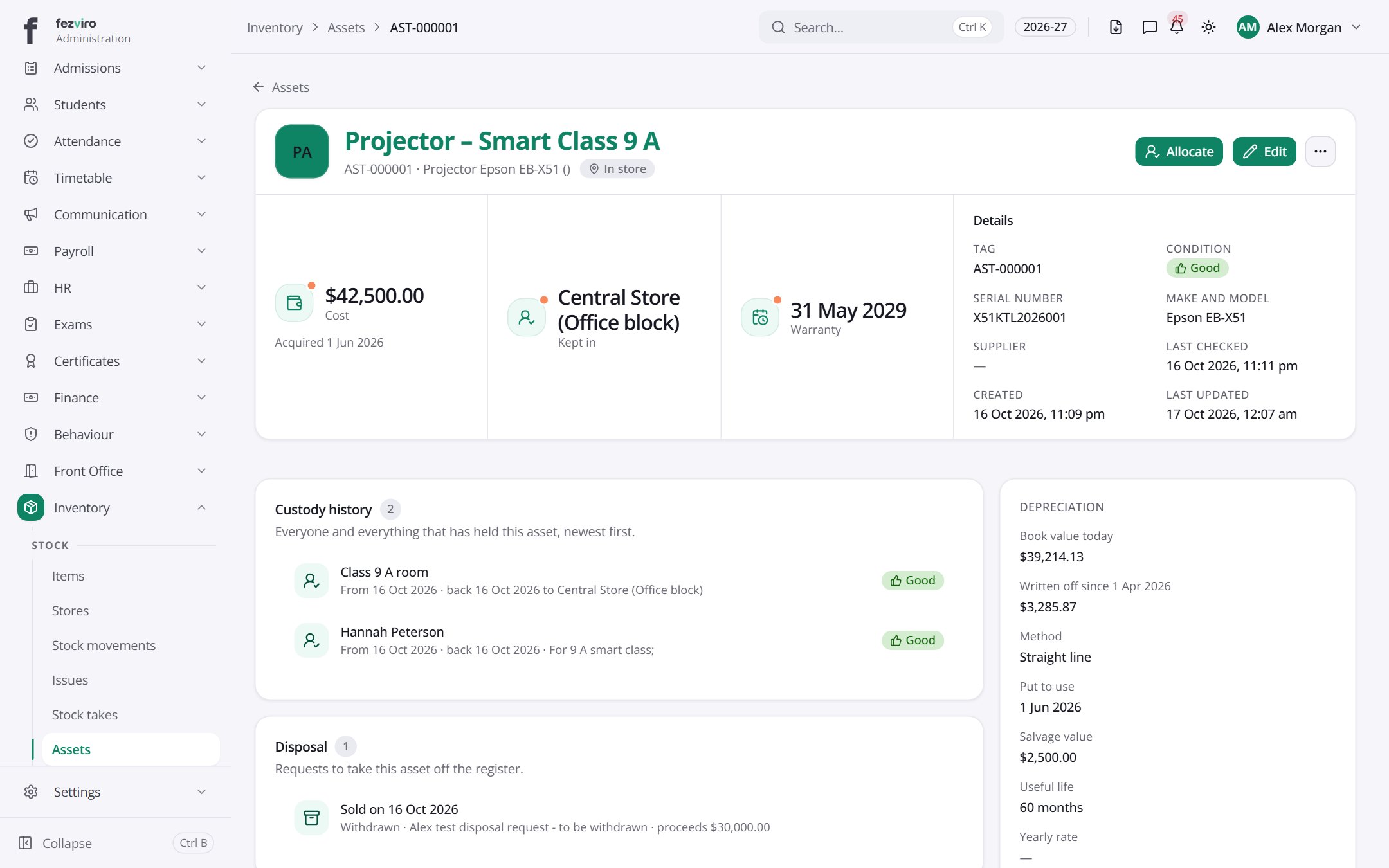
Task: Open Stock takes in sidebar
Action: (x=85, y=715)
